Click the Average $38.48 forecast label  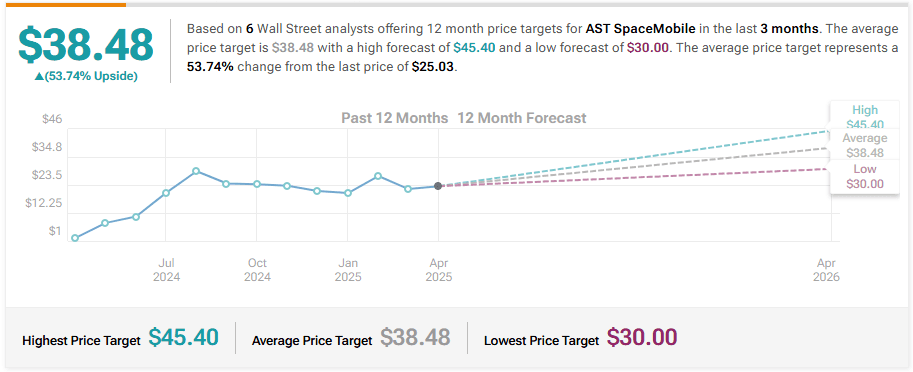tap(865, 146)
